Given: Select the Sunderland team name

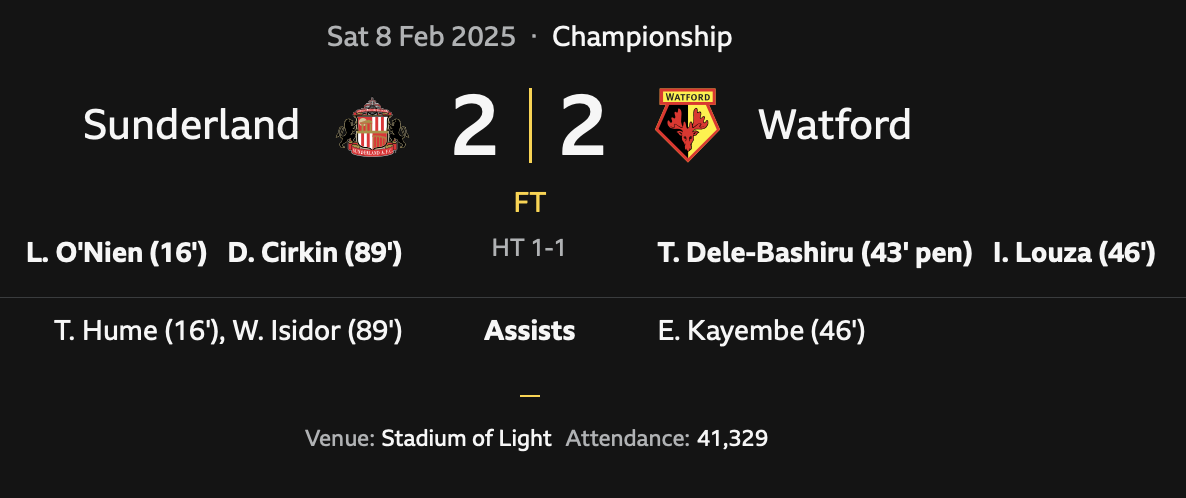Looking at the screenshot, I should click(x=191, y=126).
